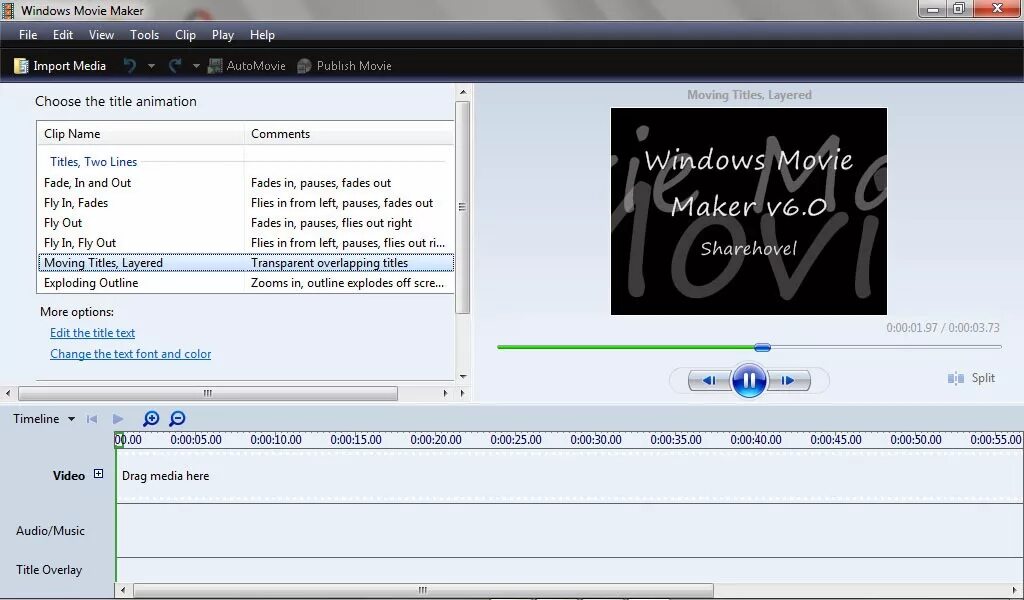Click the Play Timeline icon
Screen dimensions: 1024x600
coord(118,418)
